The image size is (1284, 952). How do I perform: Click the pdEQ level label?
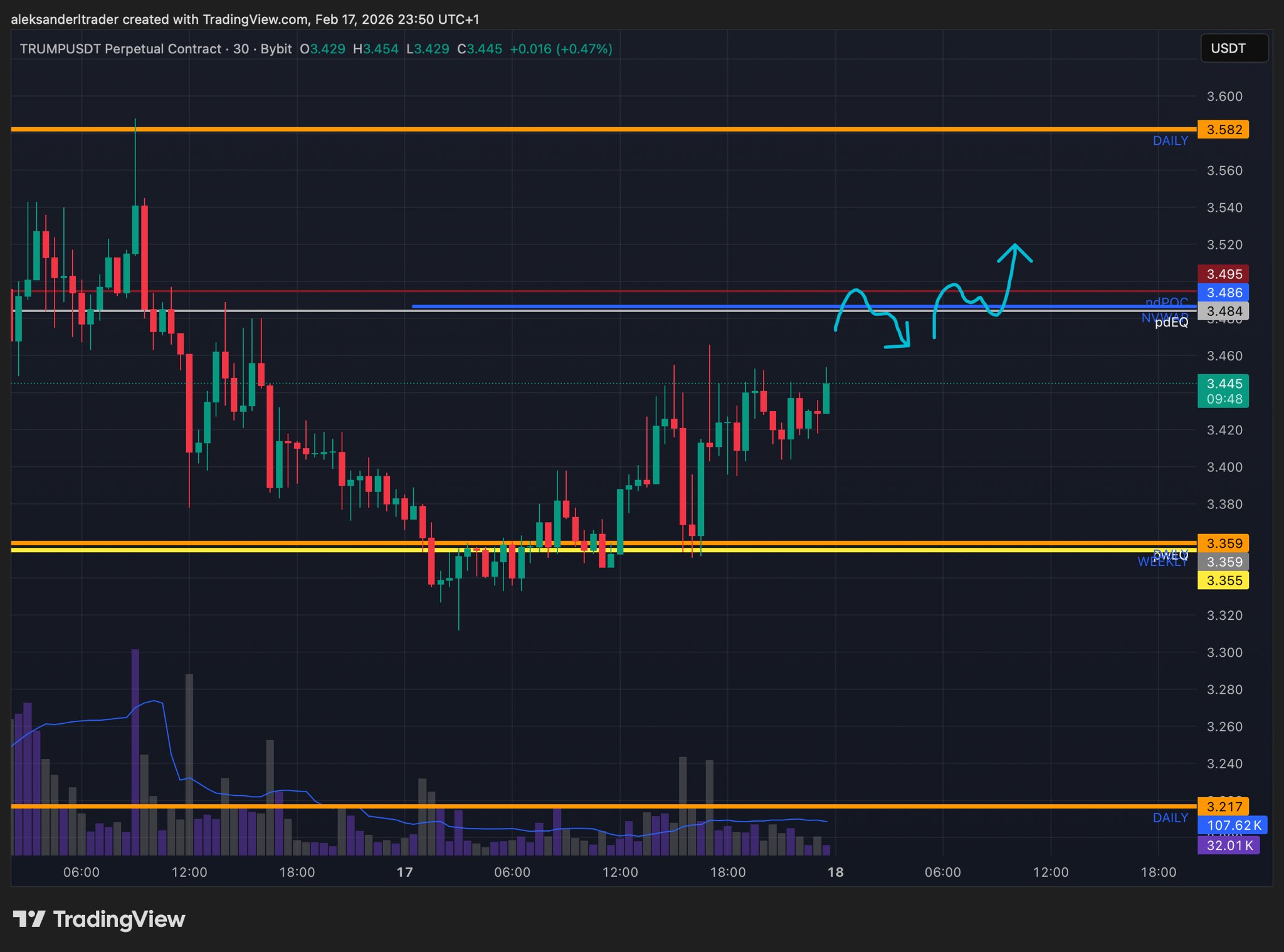pos(1171,323)
